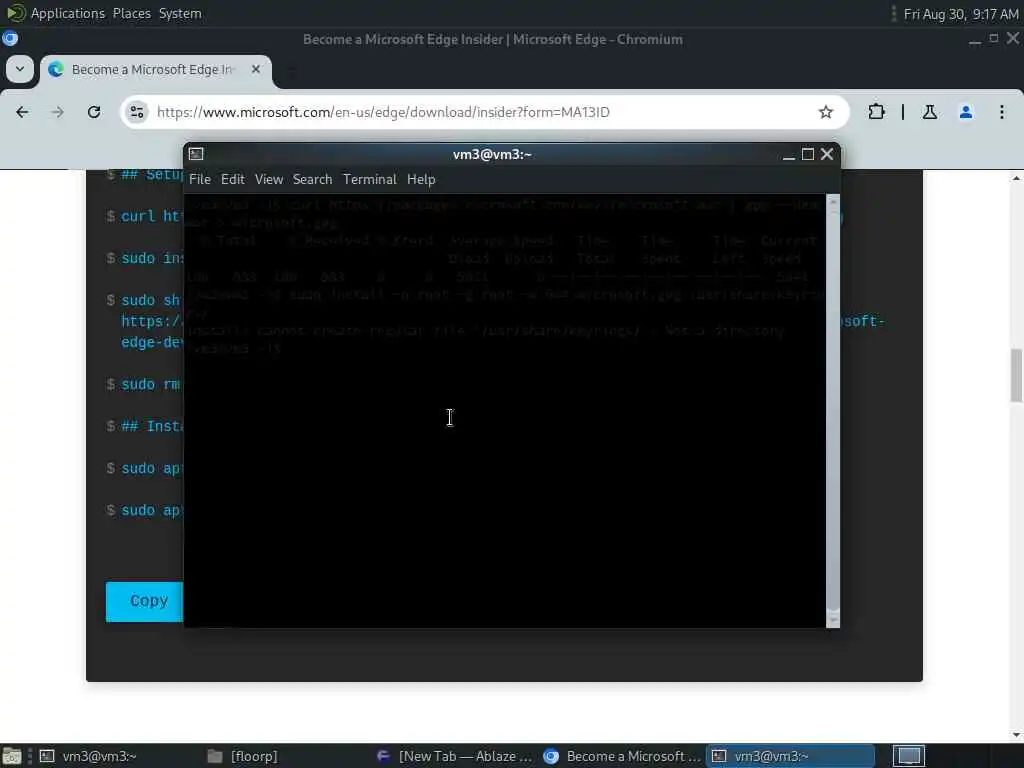Open the profile avatar icon

pos(966,112)
